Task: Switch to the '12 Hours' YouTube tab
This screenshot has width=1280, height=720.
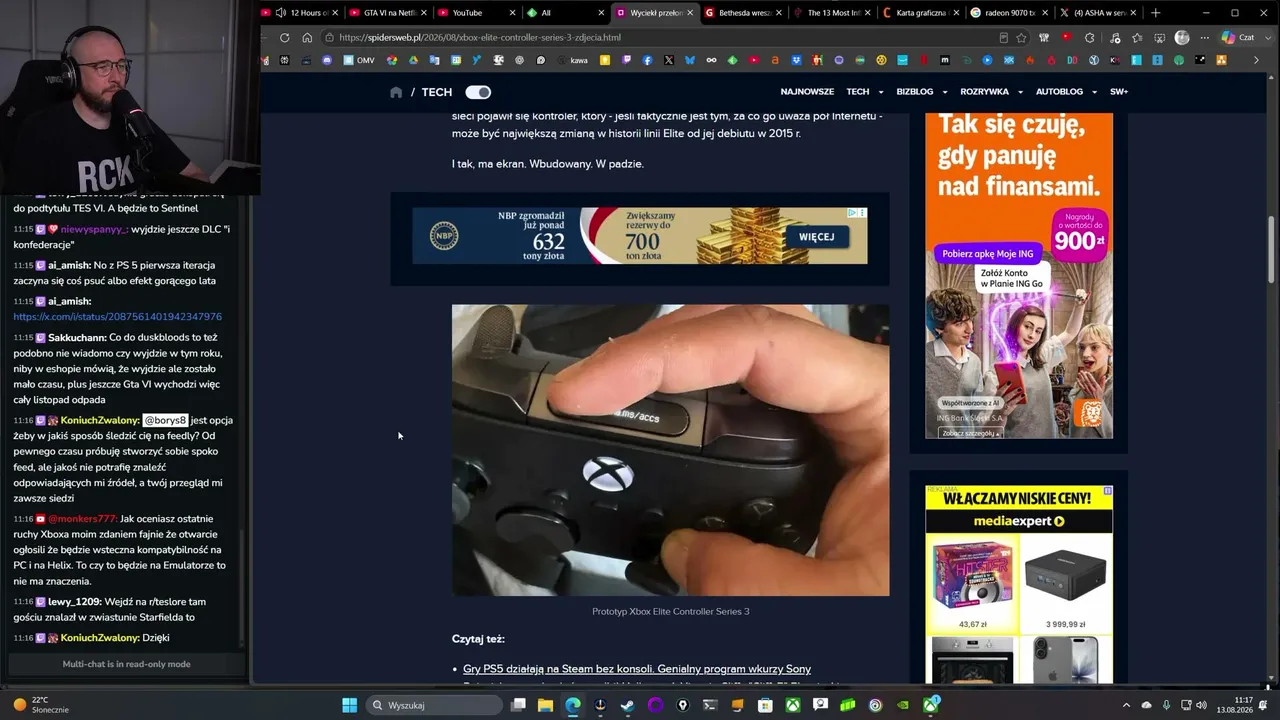Action: 299,13
